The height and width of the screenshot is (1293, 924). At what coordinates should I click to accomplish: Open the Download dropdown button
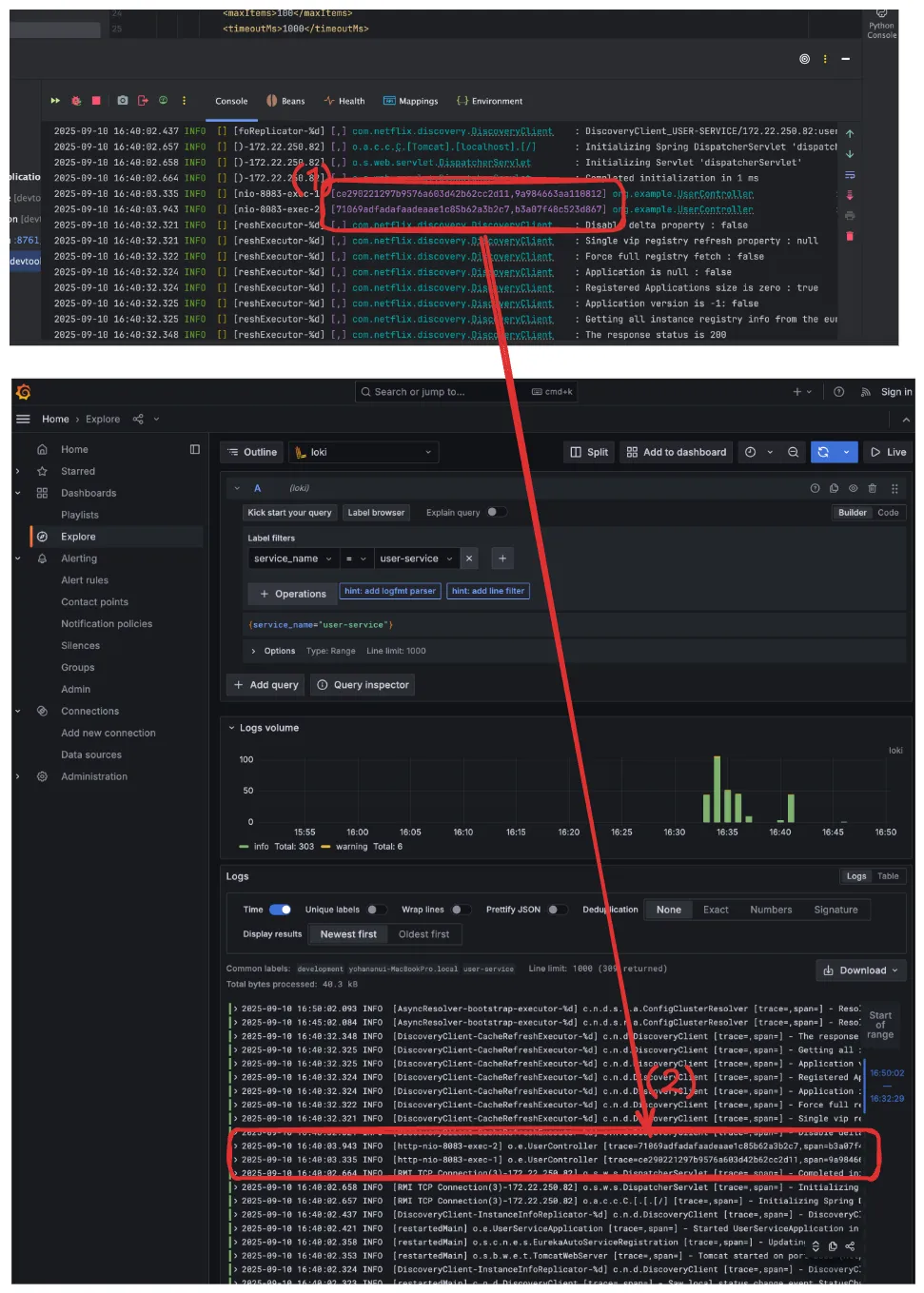click(860, 970)
